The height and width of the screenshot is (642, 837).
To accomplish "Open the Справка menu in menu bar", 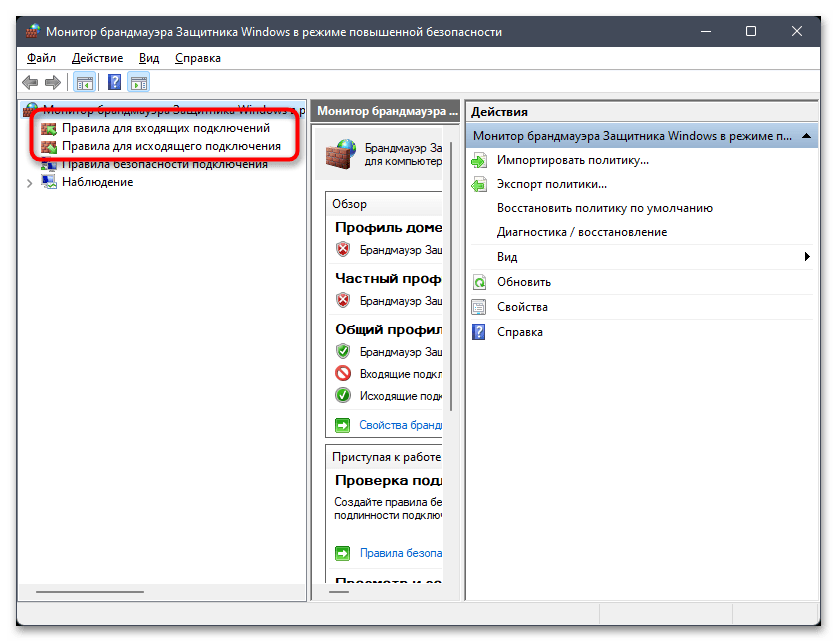I will 198,58.
